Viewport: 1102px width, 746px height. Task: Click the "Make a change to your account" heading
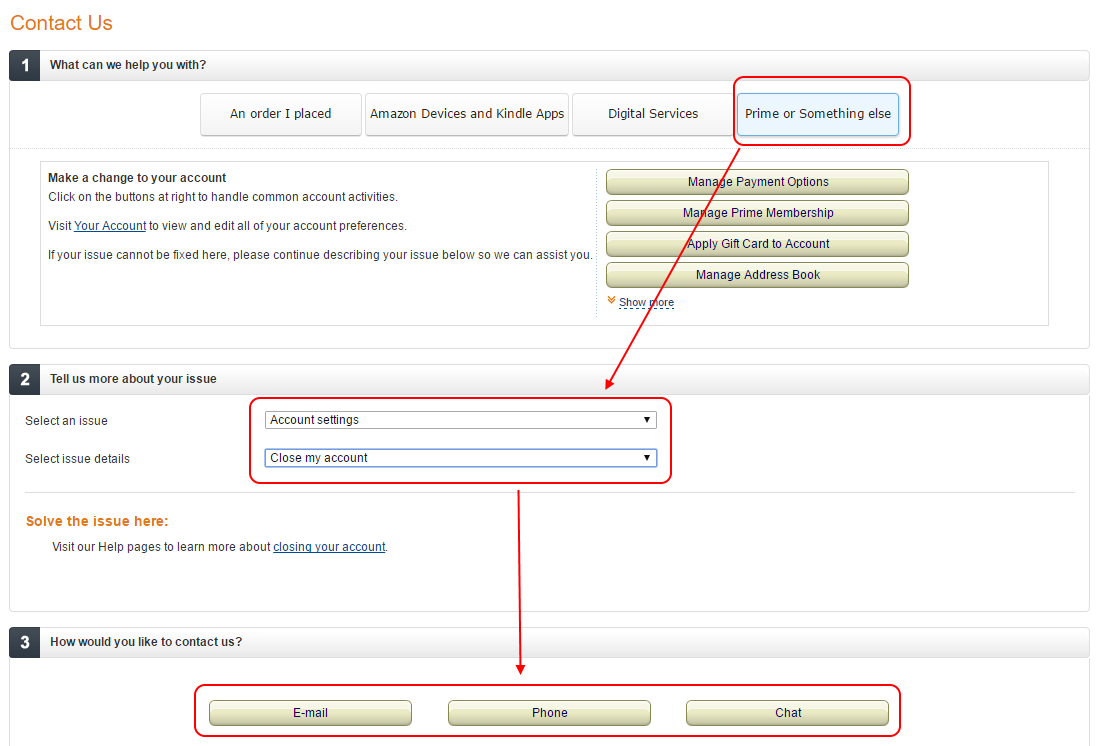(x=137, y=178)
